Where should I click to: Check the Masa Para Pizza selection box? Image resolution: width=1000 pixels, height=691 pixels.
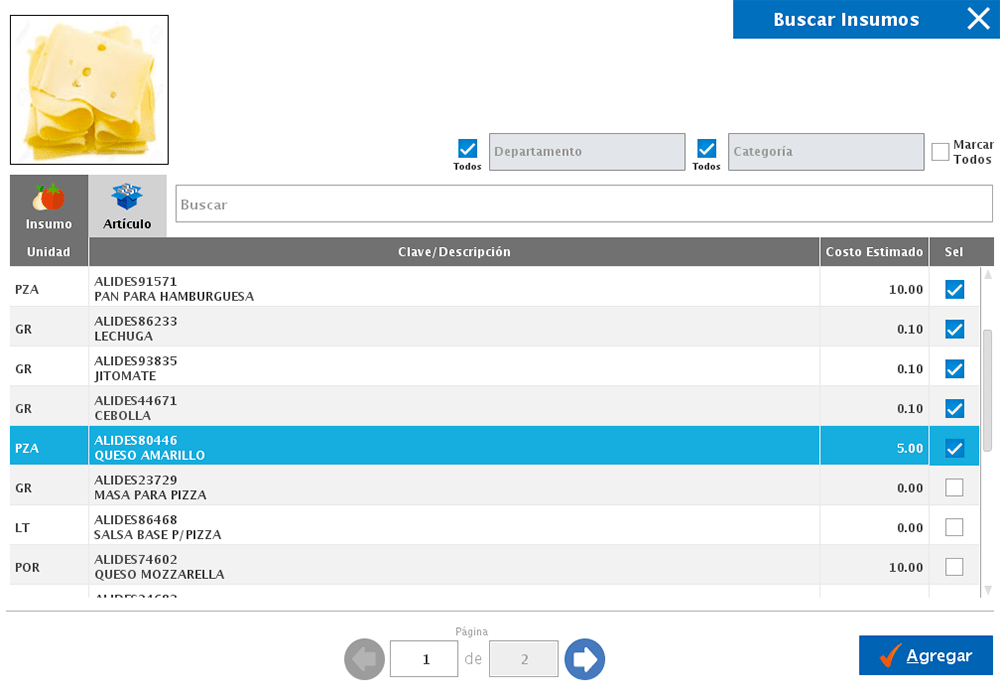click(954, 488)
